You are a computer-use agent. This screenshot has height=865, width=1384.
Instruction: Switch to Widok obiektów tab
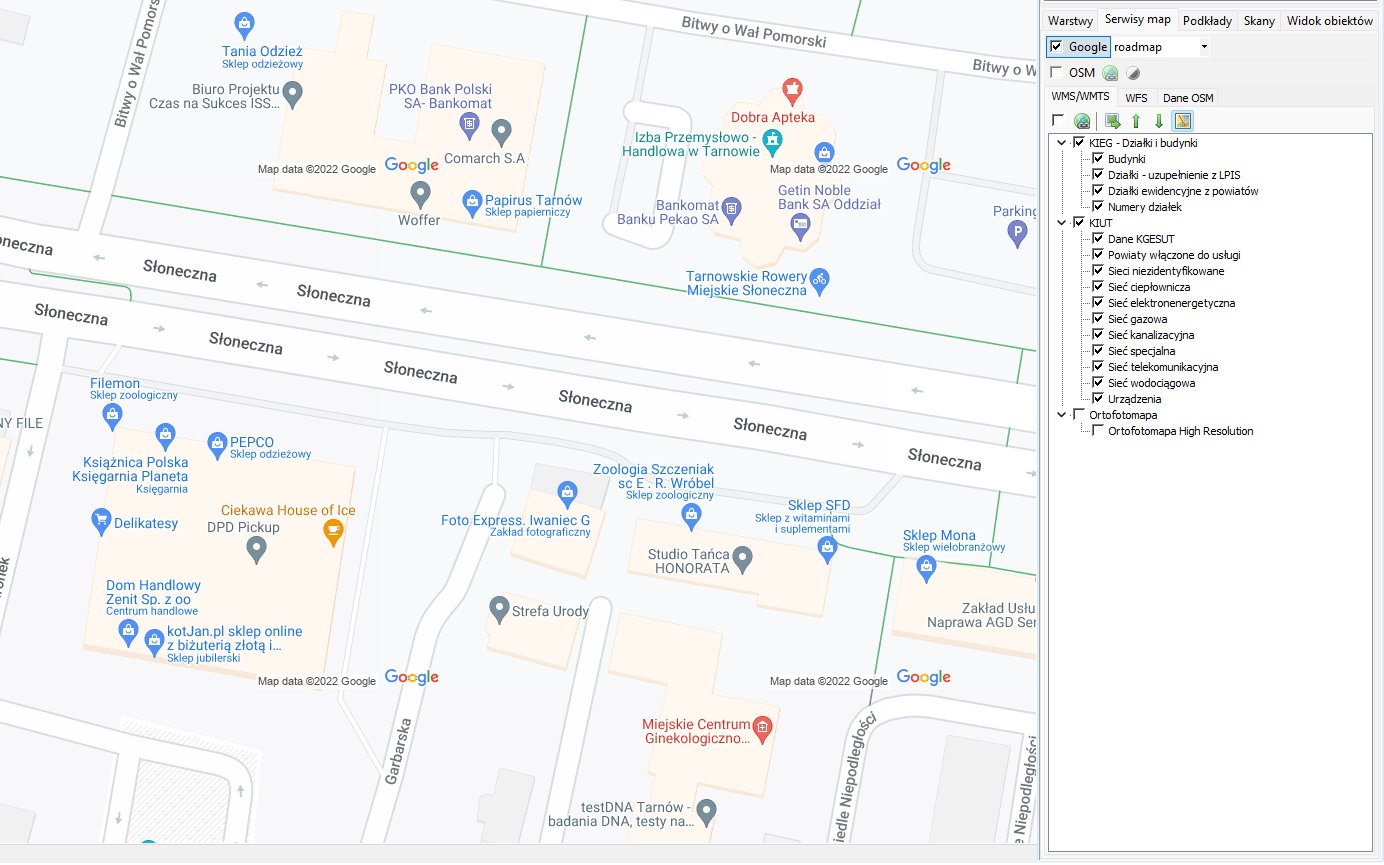click(1330, 20)
